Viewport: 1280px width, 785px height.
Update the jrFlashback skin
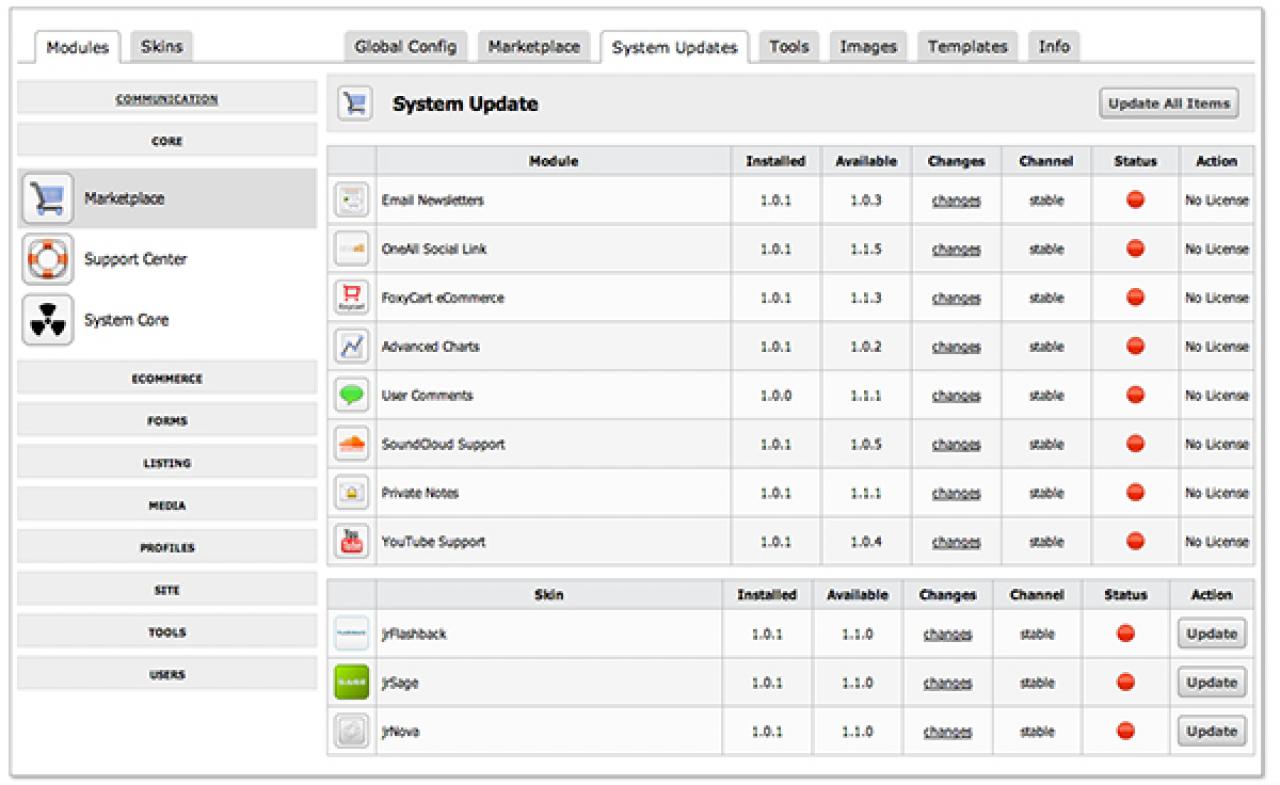pyautogui.click(x=1211, y=634)
